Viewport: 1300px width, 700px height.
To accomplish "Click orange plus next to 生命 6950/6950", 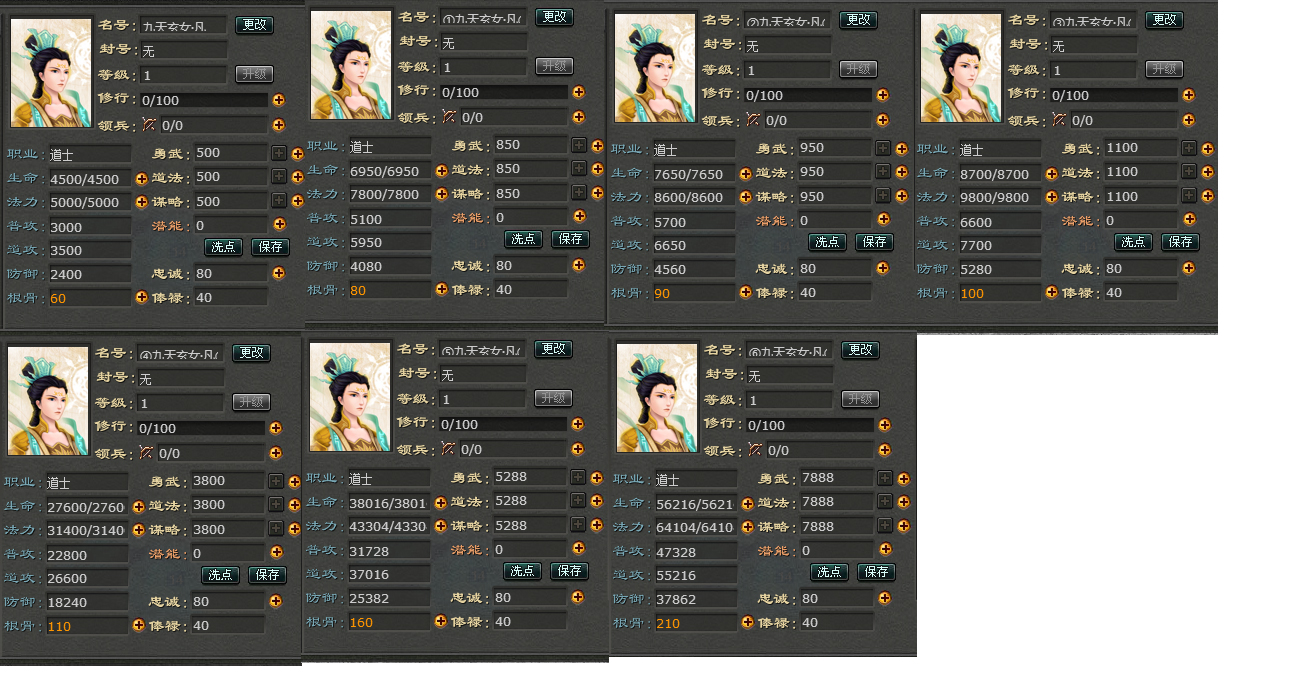I will tap(441, 170).
